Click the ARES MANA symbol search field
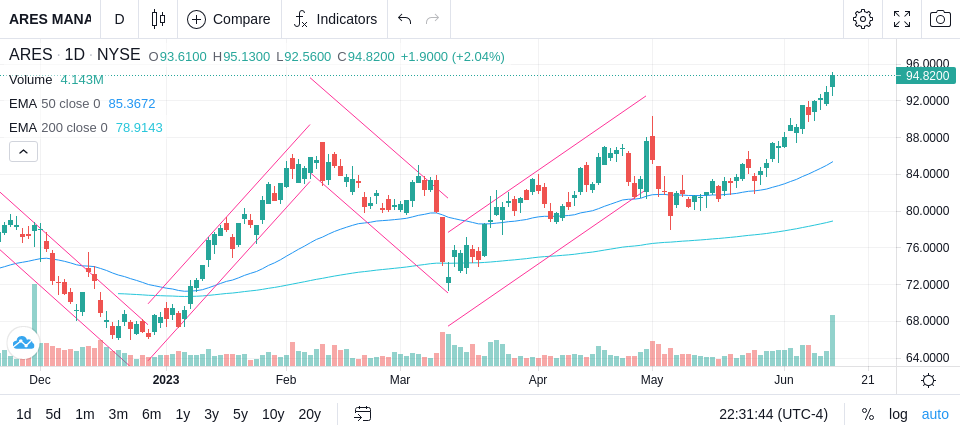 tap(50, 19)
